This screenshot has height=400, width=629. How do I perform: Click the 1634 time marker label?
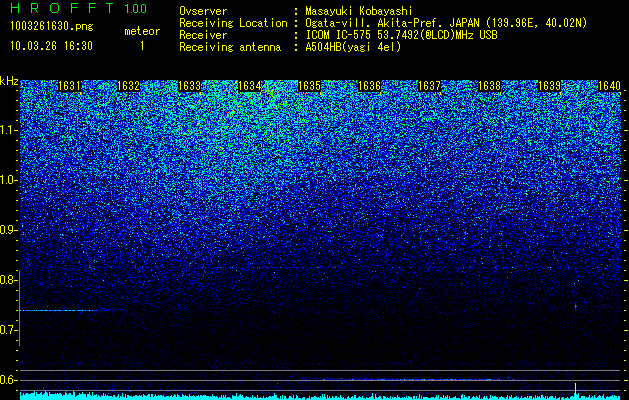[x=250, y=86]
